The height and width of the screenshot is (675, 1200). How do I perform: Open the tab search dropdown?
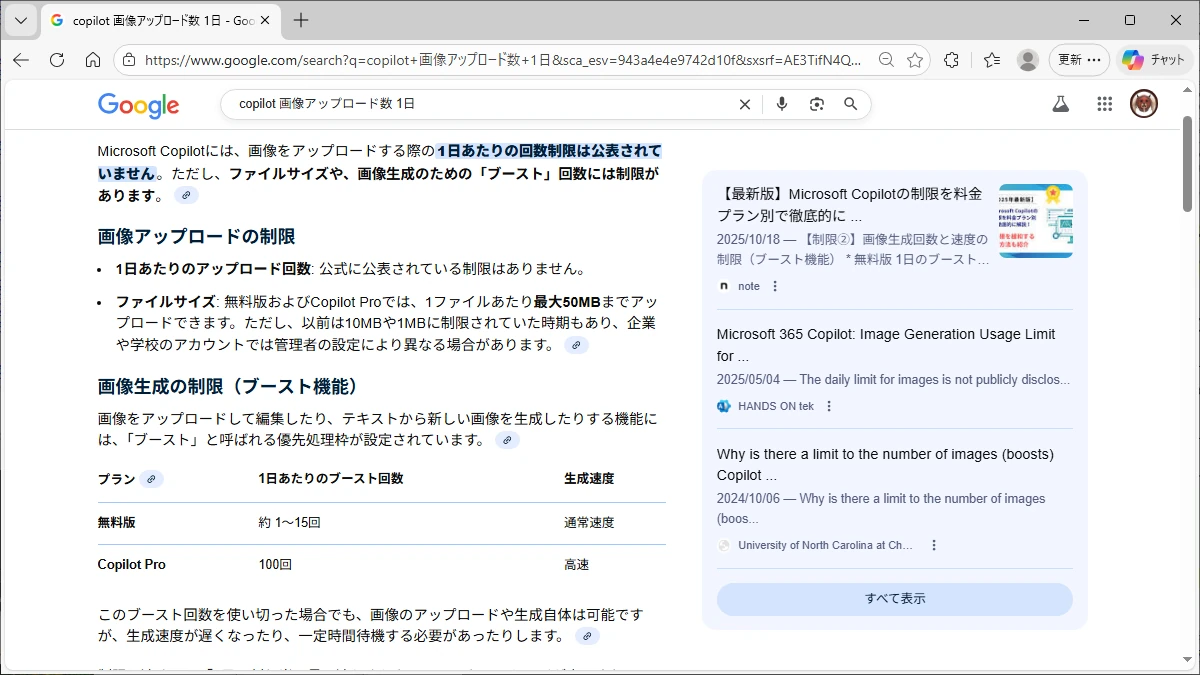tap(21, 20)
